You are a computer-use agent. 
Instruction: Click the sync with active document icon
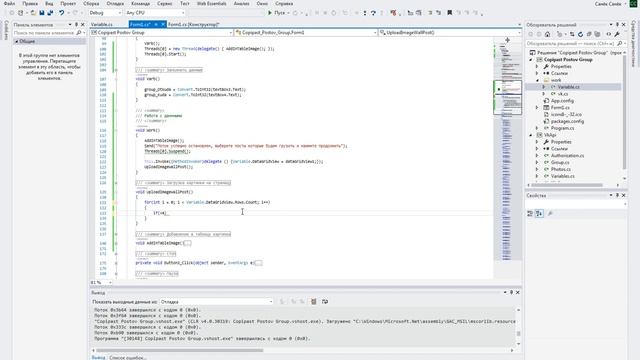[x=572, y=34]
